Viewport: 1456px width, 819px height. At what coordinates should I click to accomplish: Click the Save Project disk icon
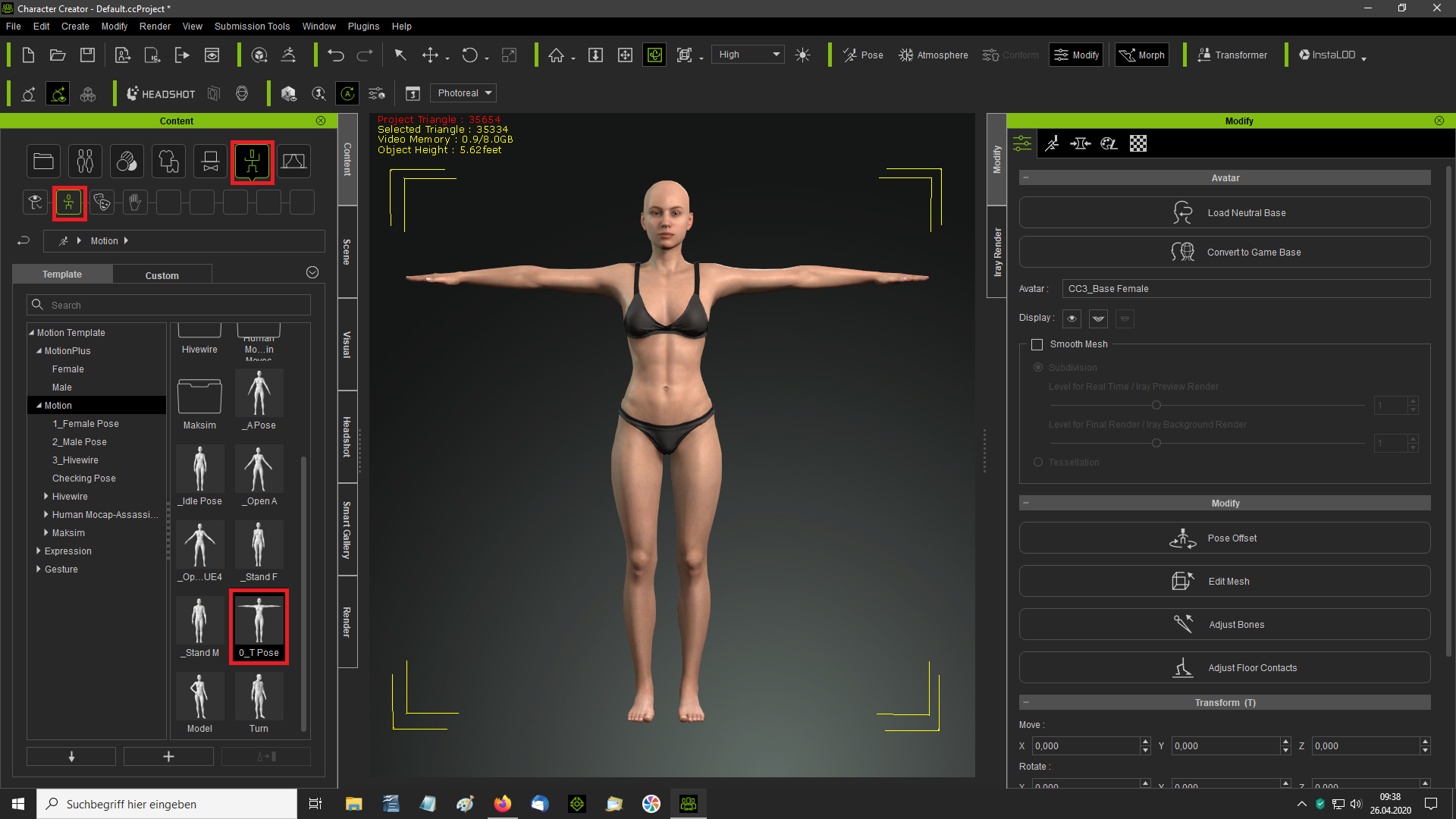[87, 55]
